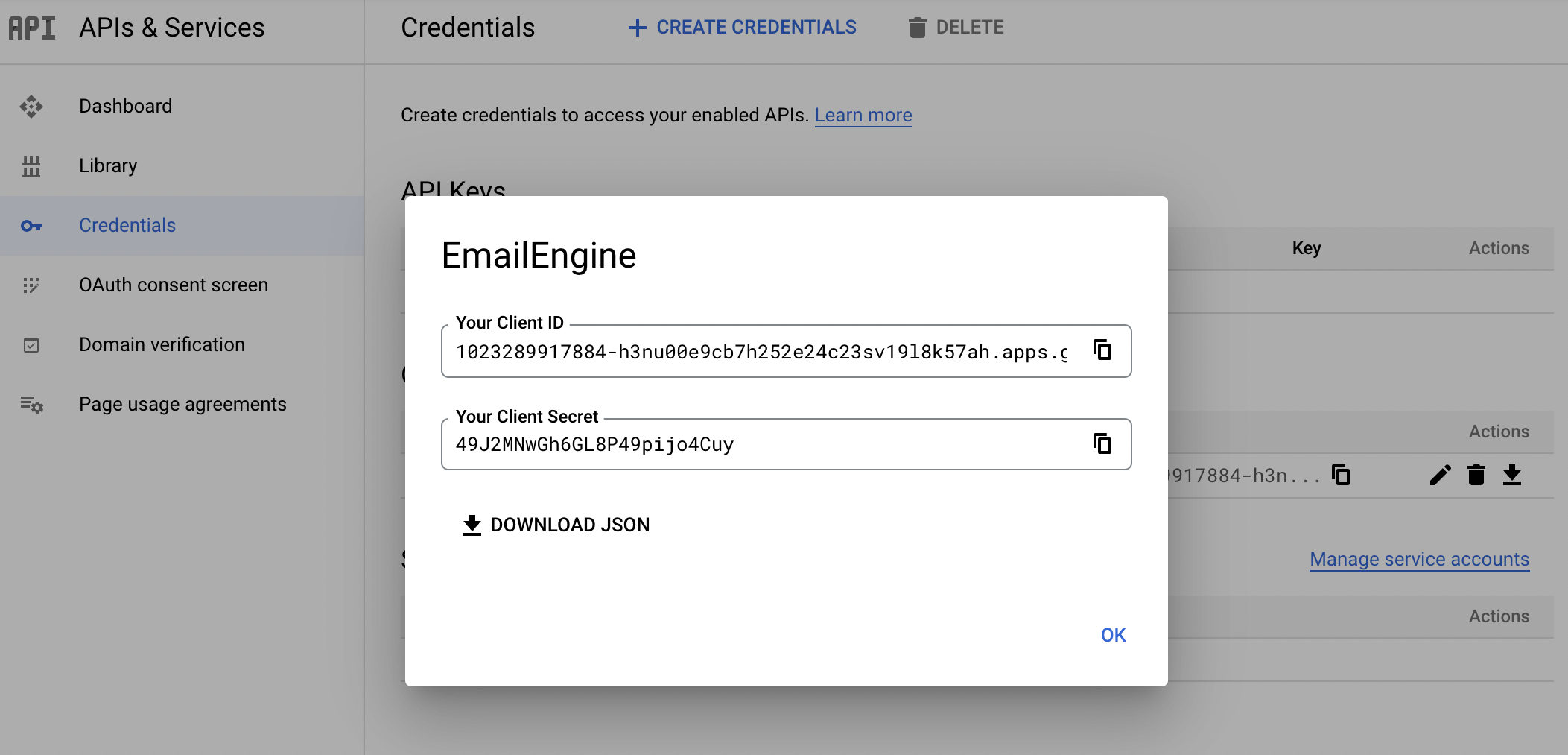Click the Key column header
This screenshot has height=755, width=1568.
pos(1307,248)
